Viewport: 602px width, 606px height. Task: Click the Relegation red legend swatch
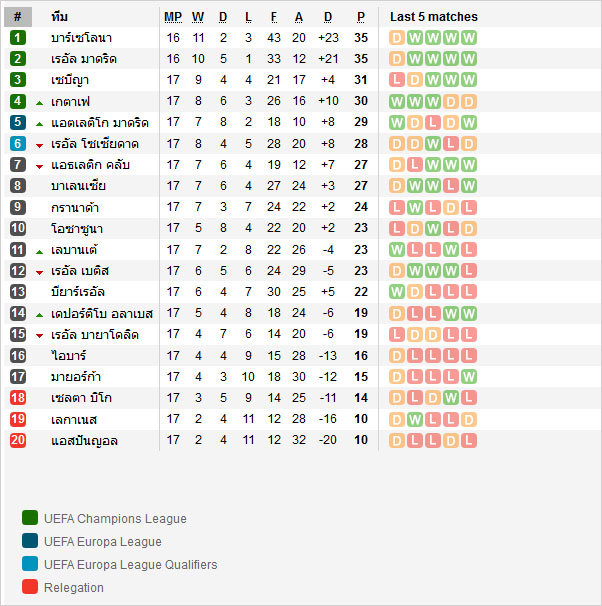tap(30, 587)
